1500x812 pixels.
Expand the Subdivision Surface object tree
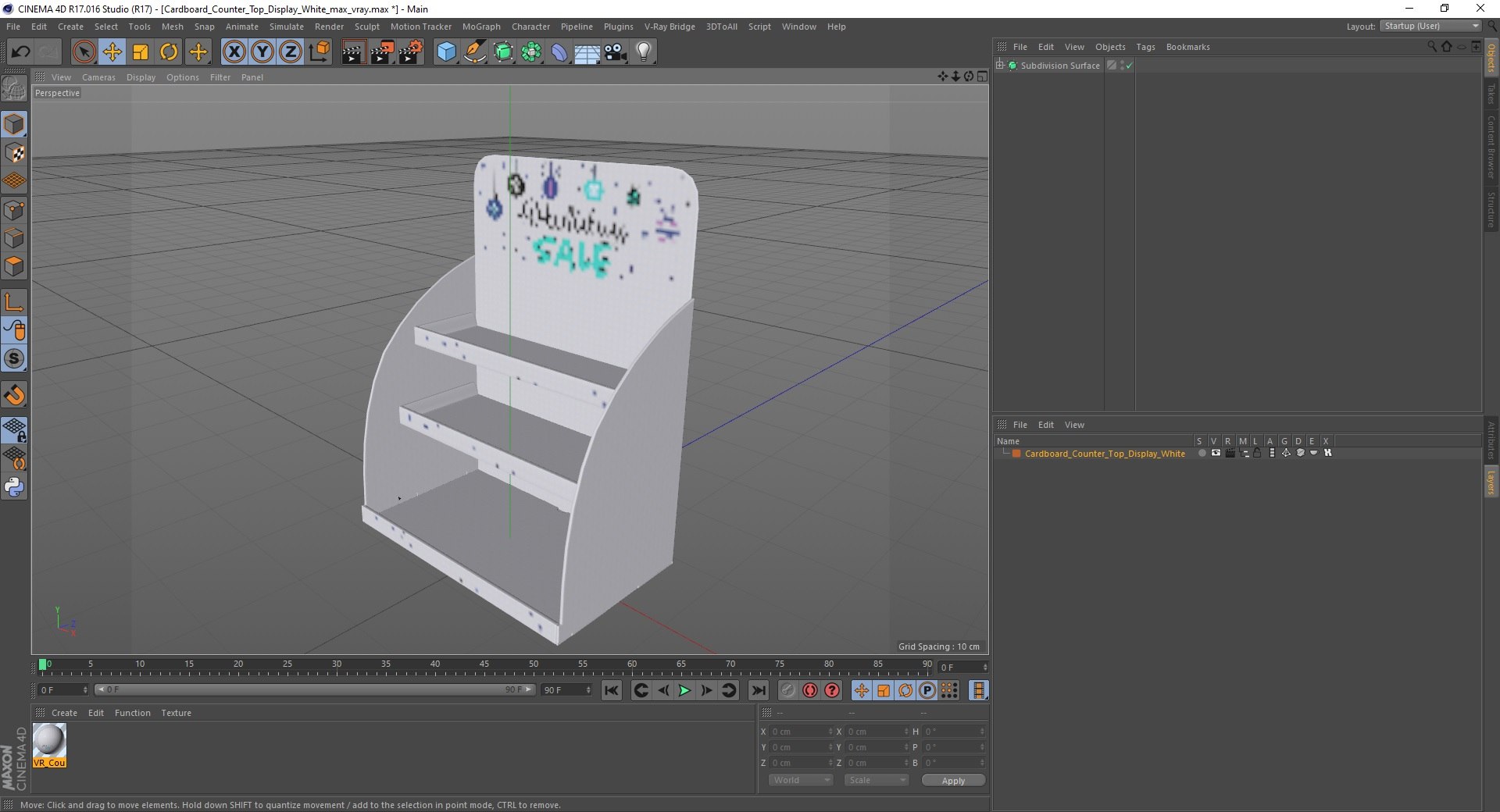[x=1000, y=66]
